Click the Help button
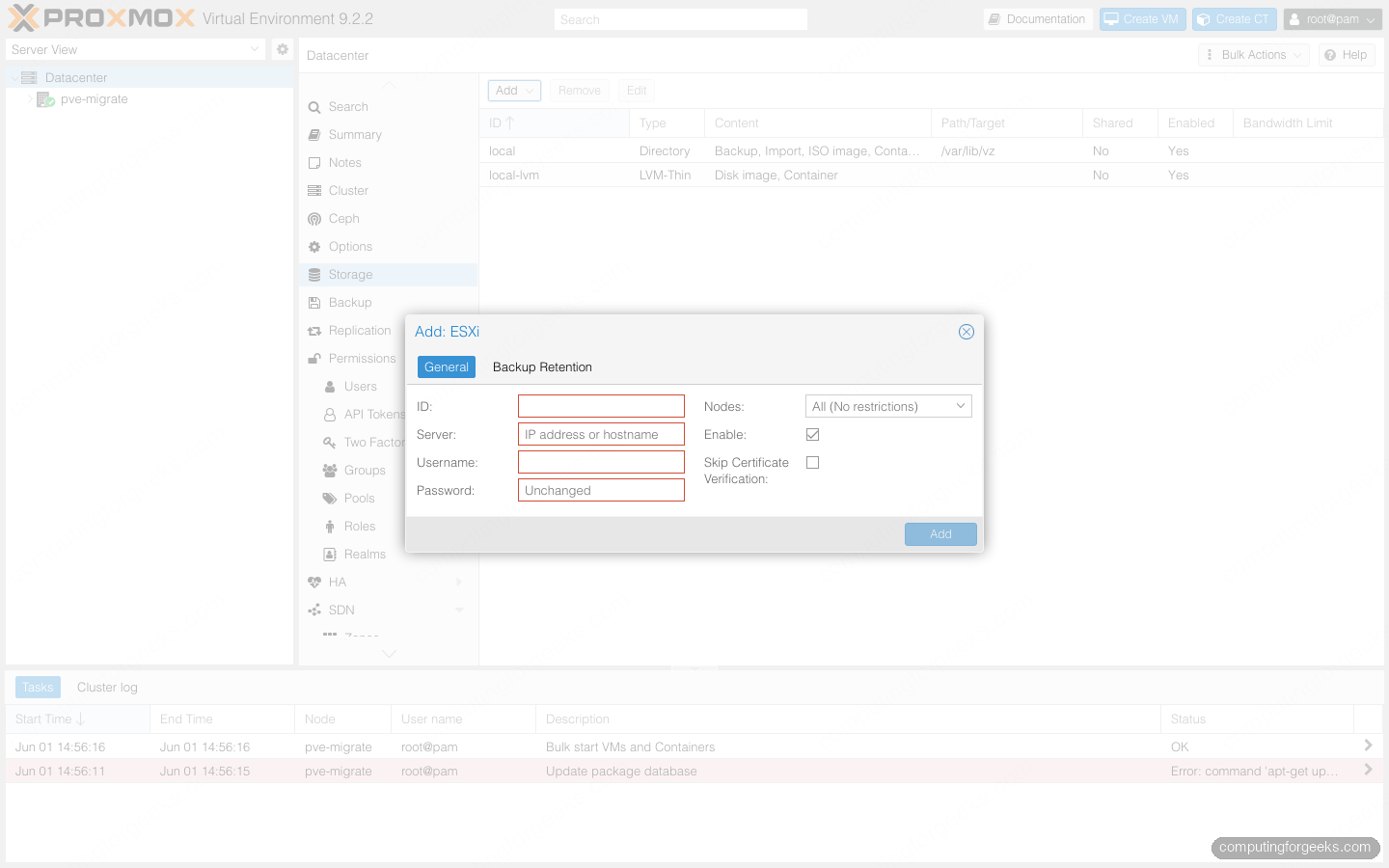1389x868 pixels. click(1347, 55)
